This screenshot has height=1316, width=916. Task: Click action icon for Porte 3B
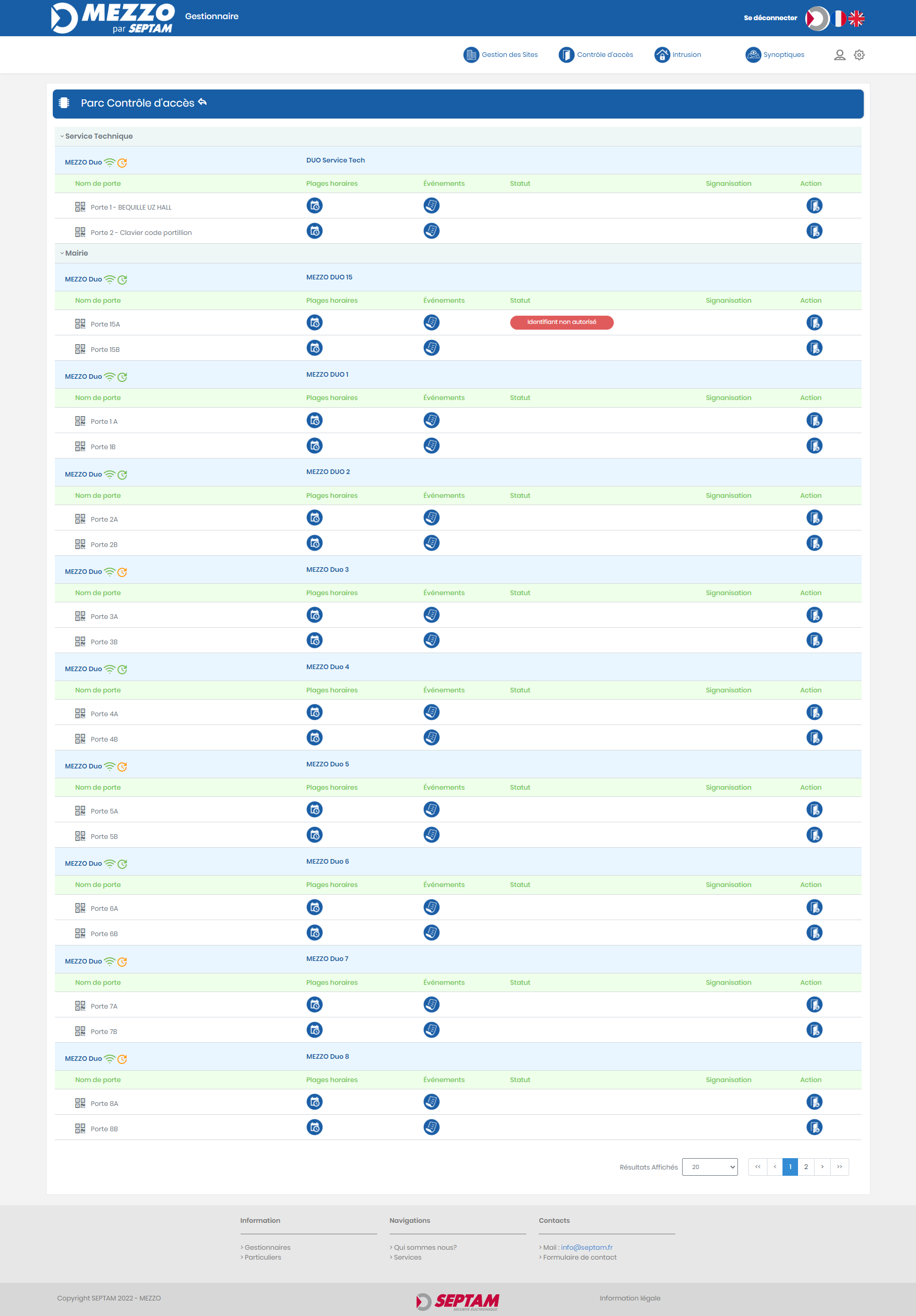click(814, 640)
